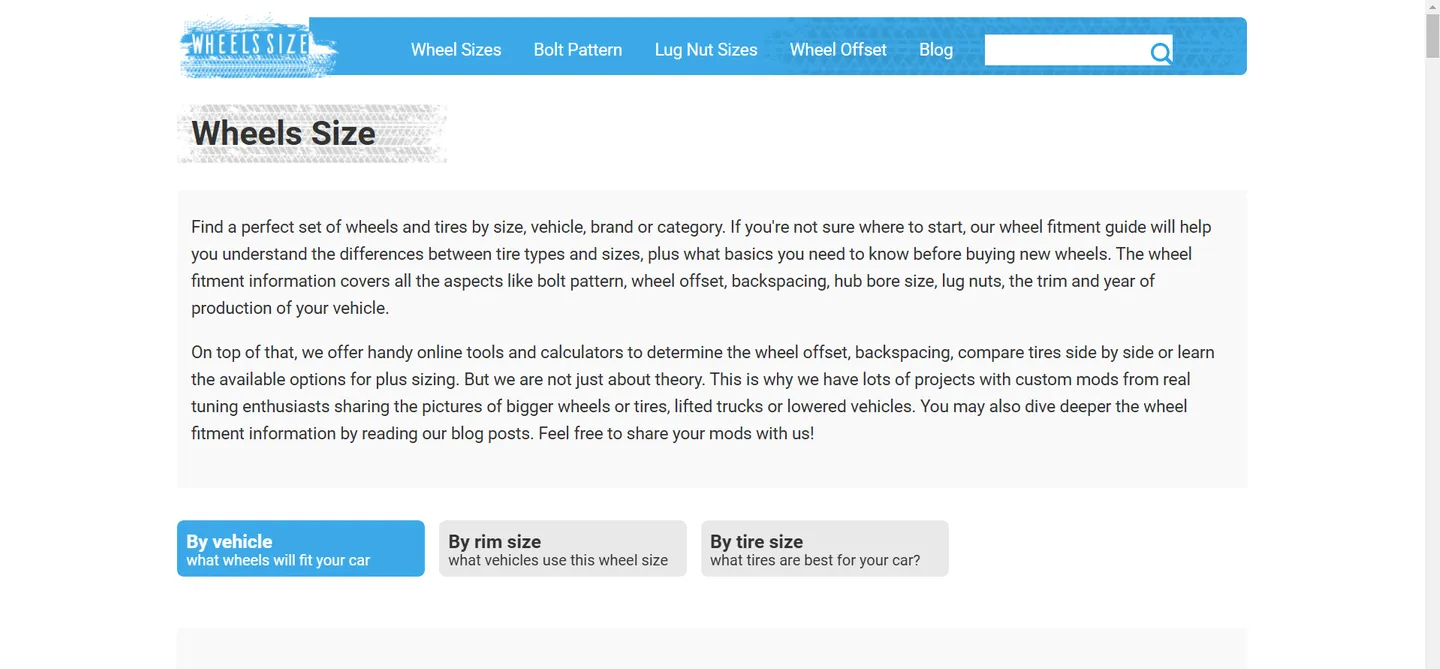1440x669 pixels.
Task: Open the Lug Nut Sizes section
Action: click(x=706, y=50)
